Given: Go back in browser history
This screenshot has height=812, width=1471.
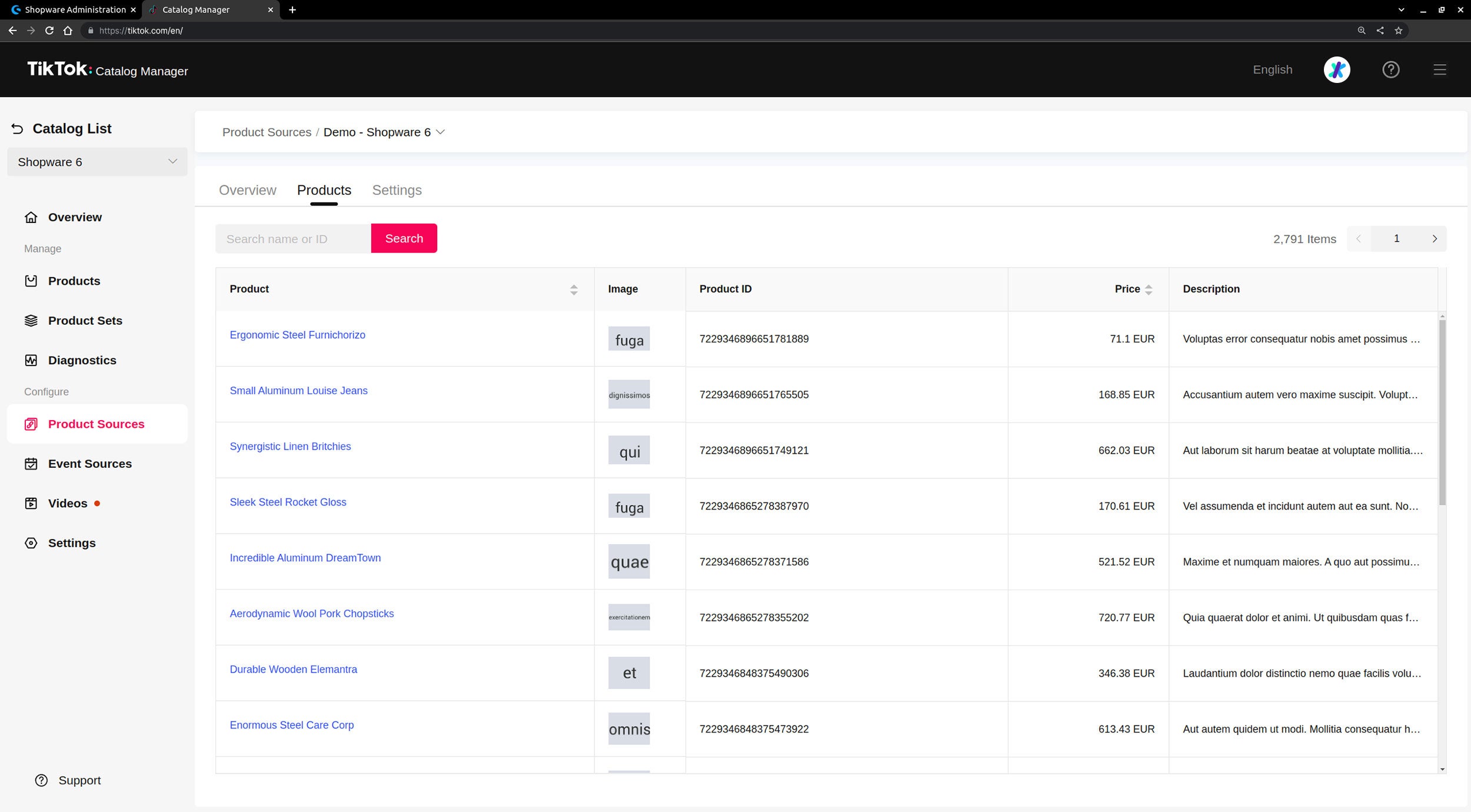Looking at the screenshot, I should 12,31.
